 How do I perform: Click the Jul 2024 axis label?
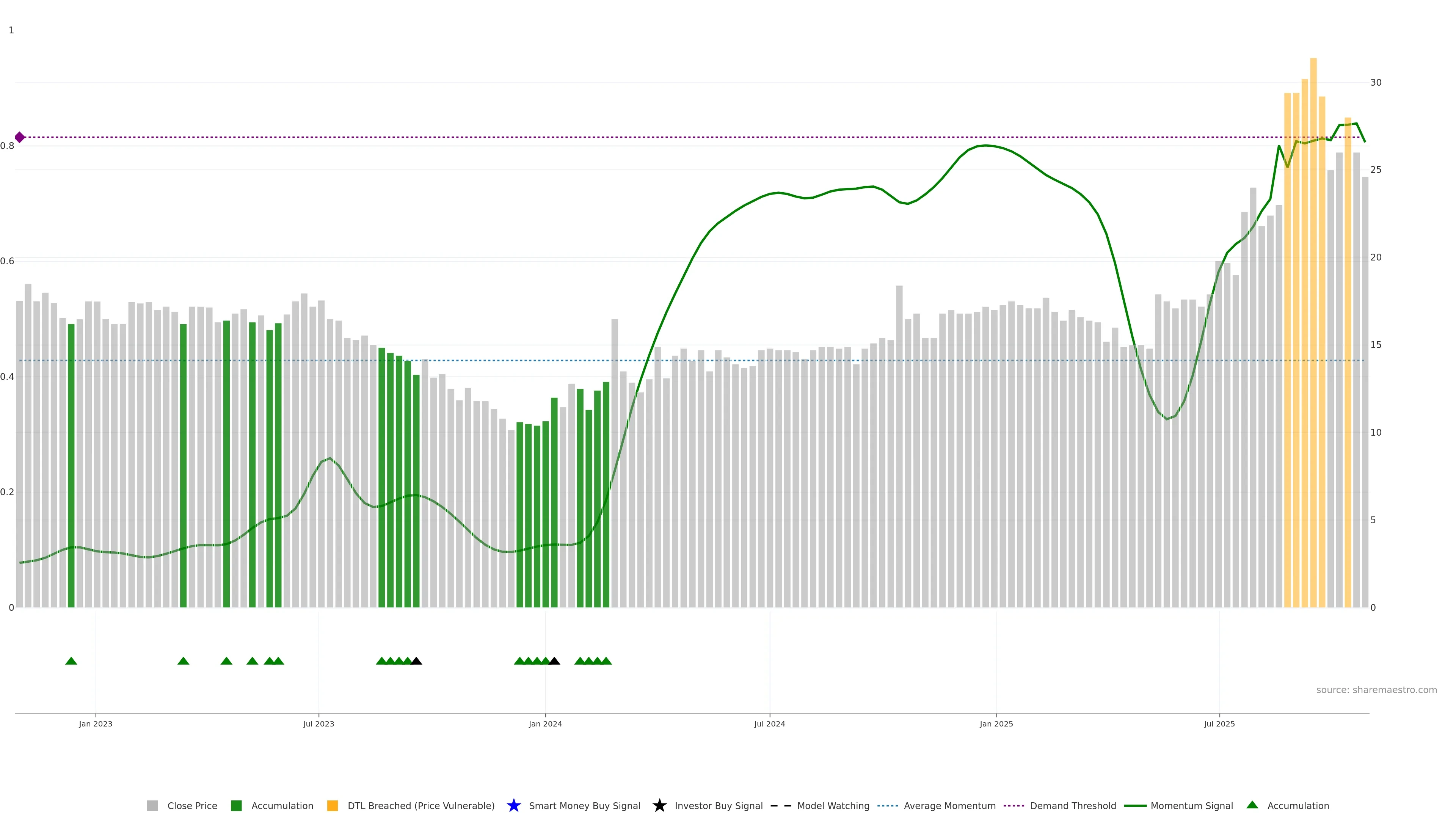pos(769,724)
